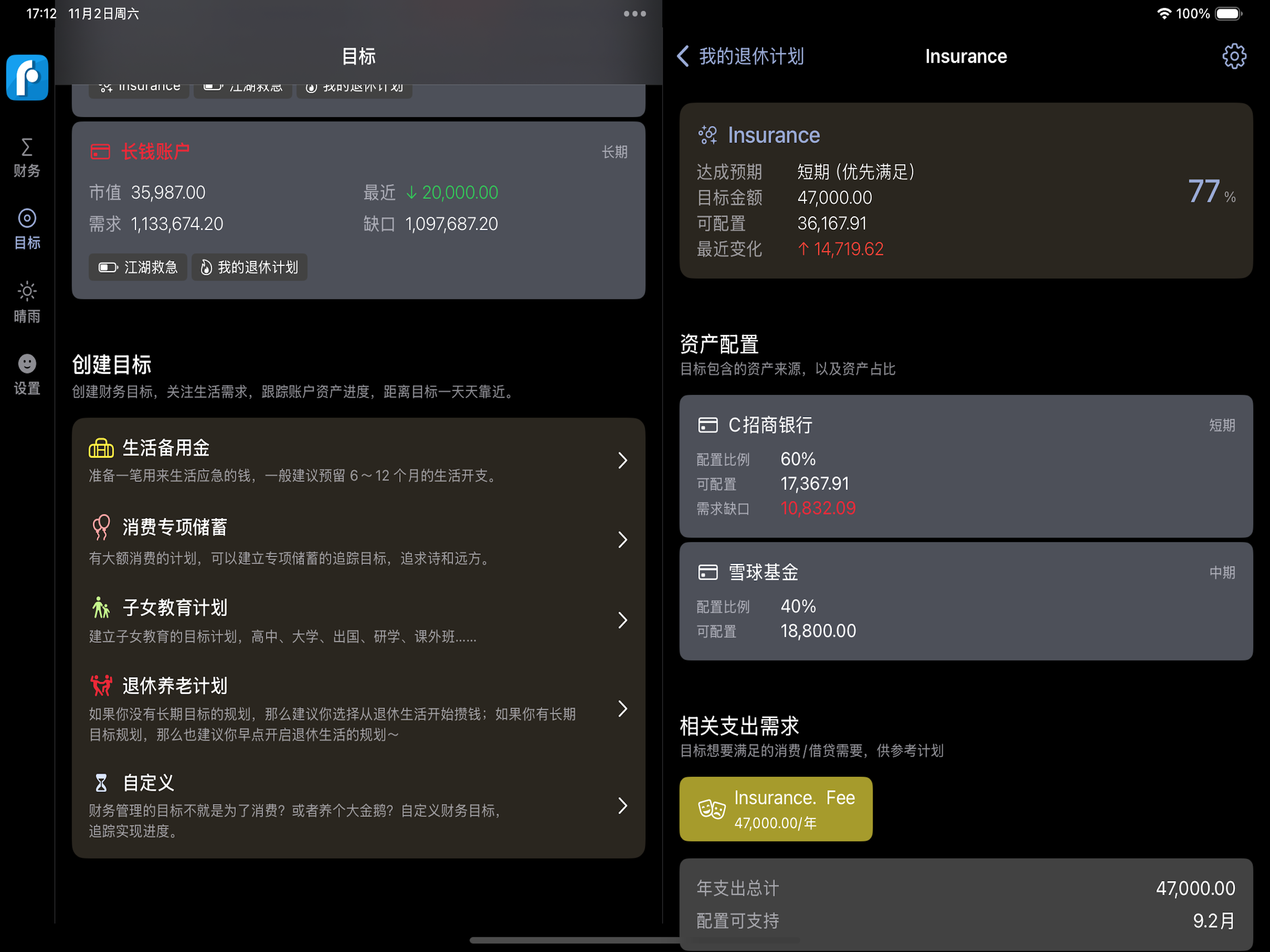Click the 退休养老计划 dancing icon
This screenshot has width=1270, height=952.
pyautogui.click(x=101, y=686)
